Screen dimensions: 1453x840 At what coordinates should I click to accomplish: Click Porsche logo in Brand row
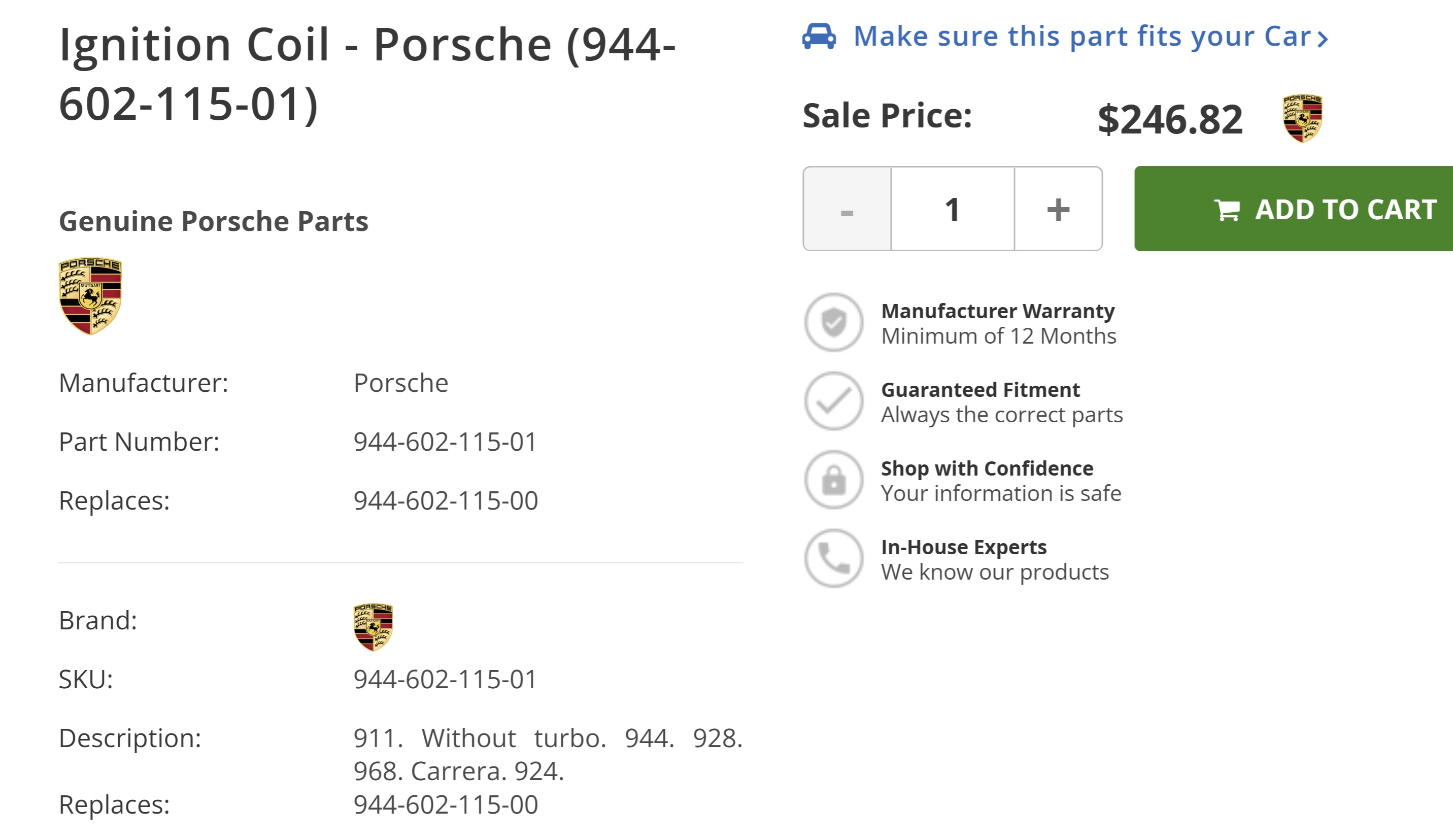click(x=373, y=627)
